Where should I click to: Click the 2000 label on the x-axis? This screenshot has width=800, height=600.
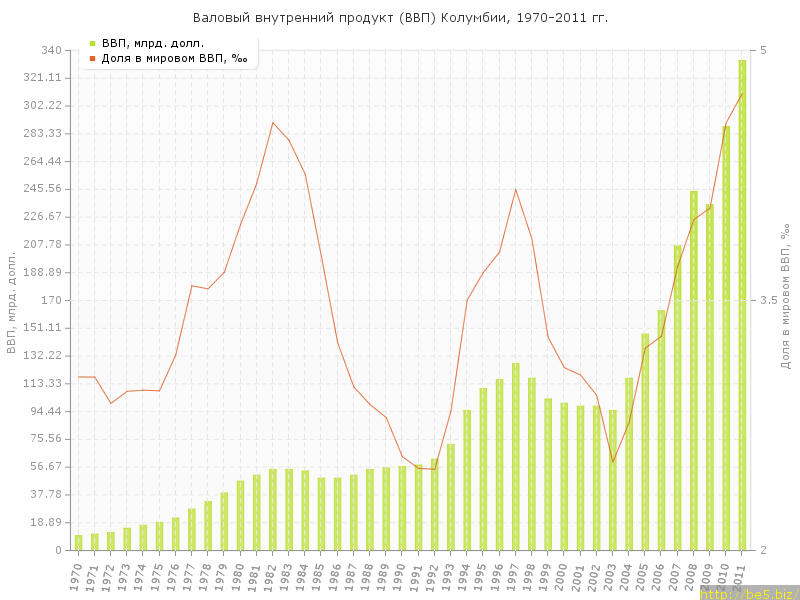(563, 576)
